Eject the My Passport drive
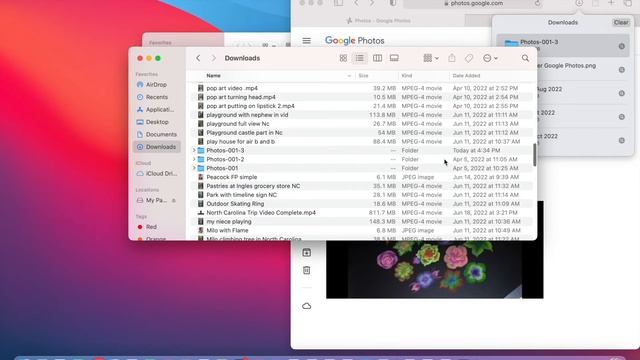The image size is (640, 360). (173, 200)
